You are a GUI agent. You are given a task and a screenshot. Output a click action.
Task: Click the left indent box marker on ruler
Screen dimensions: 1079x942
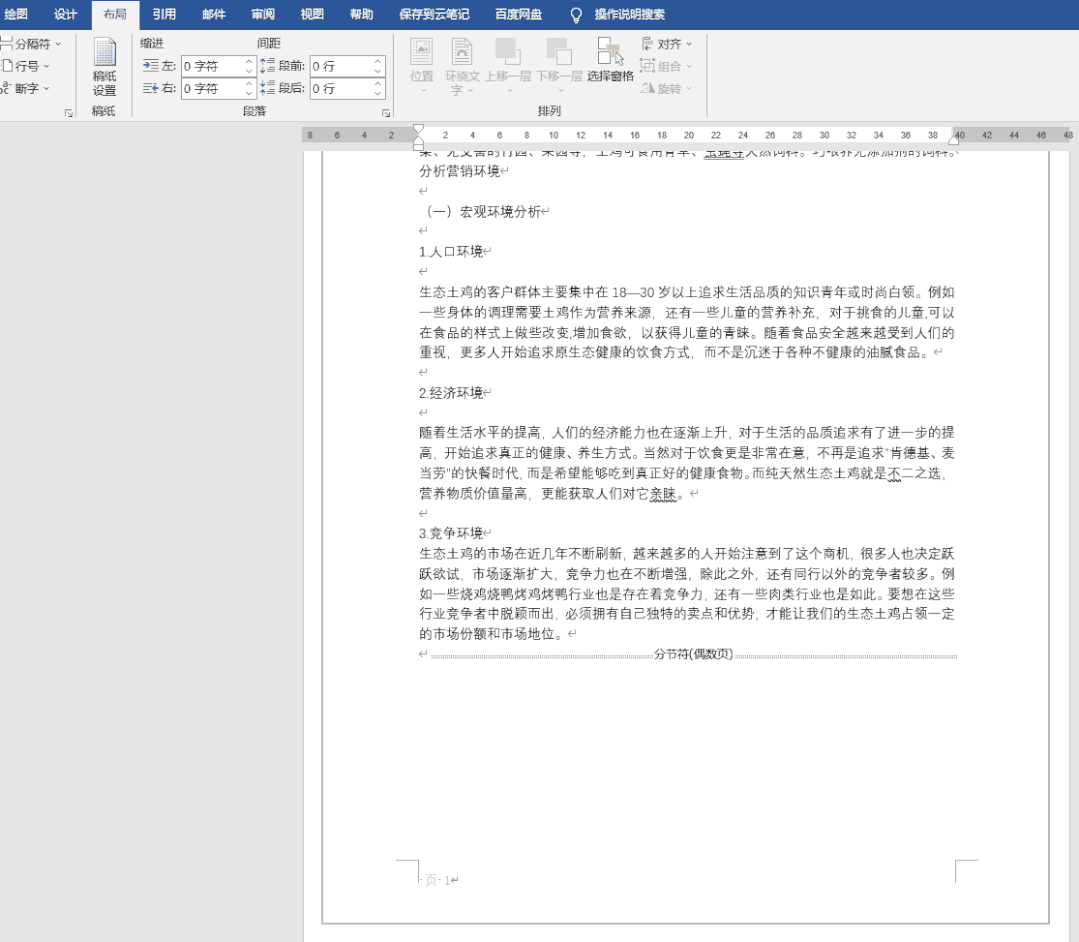point(418,147)
